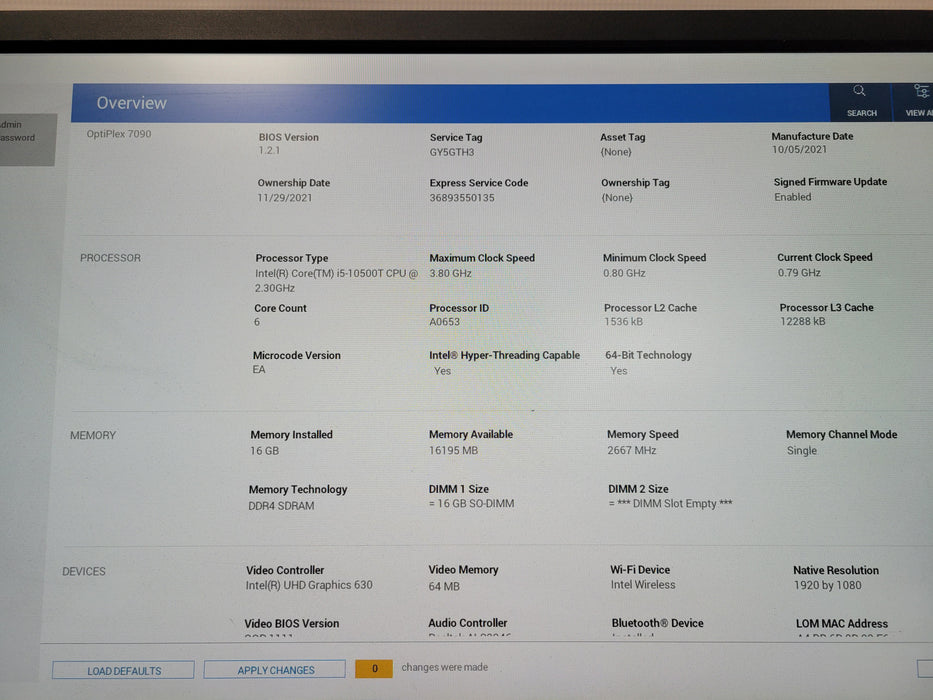Click the Express Service Code 36893550135
This screenshot has width=933, height=700.
[x=462, y=198]
